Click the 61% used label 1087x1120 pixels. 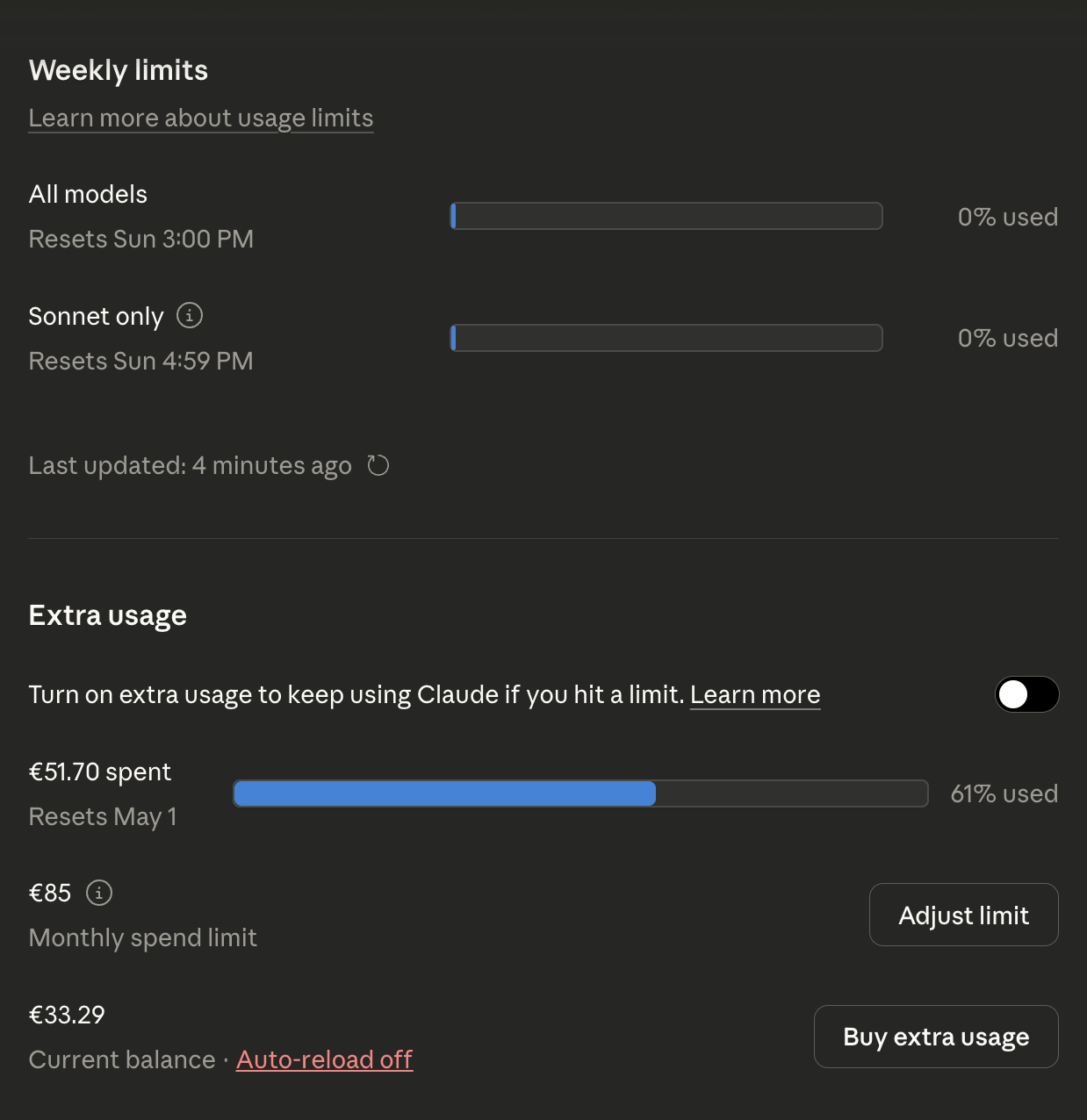coord(1004,793)
